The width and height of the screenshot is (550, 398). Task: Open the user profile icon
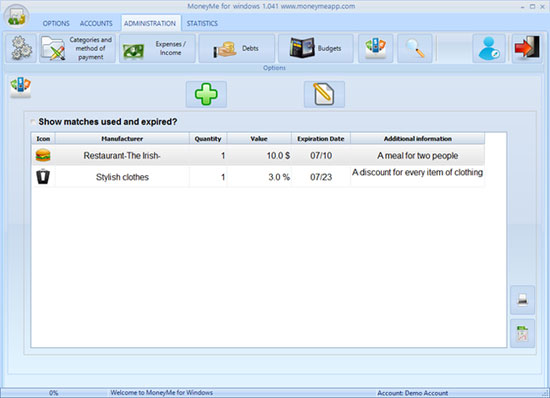pos(489,48)
